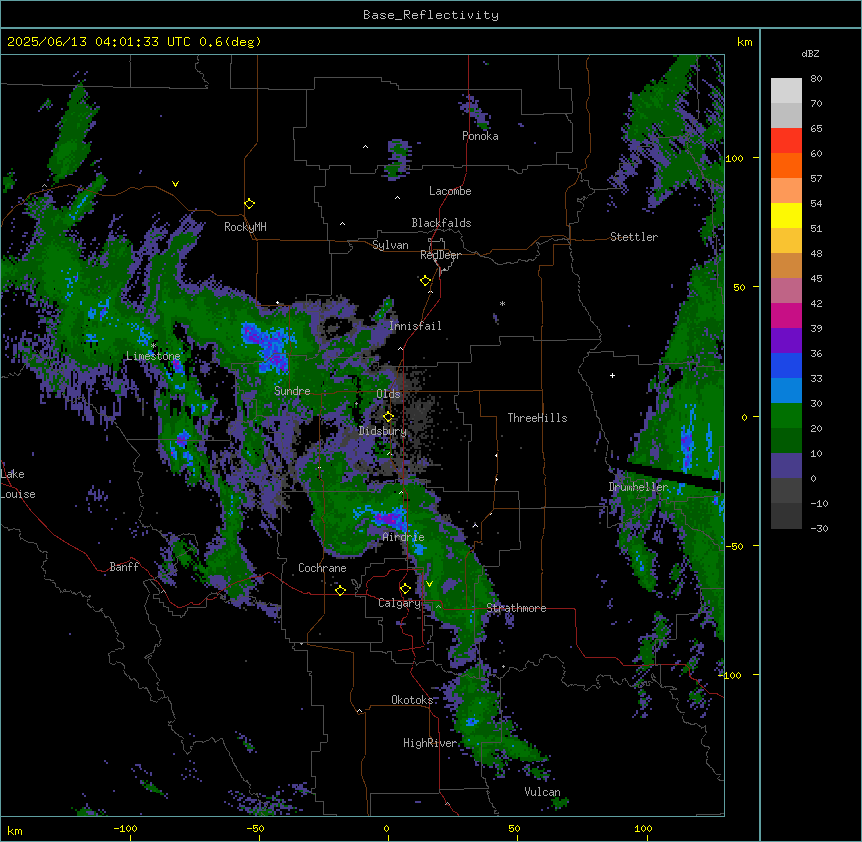Click the Sylvan label

(x=390, y=245)
